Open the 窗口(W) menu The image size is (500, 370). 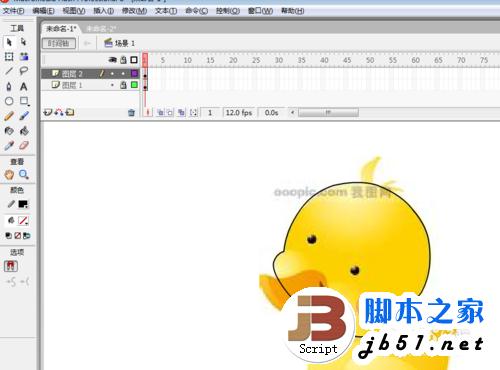click(x=260, y=11)
